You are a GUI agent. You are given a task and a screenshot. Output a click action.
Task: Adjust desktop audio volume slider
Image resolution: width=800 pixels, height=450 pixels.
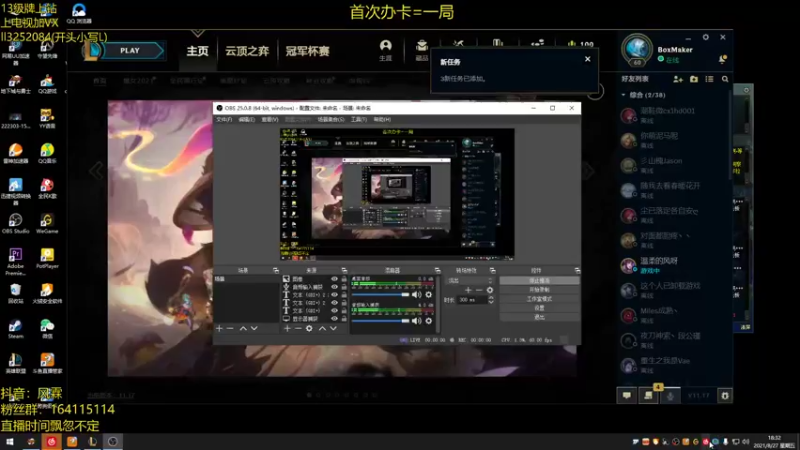tap(381, 294)
